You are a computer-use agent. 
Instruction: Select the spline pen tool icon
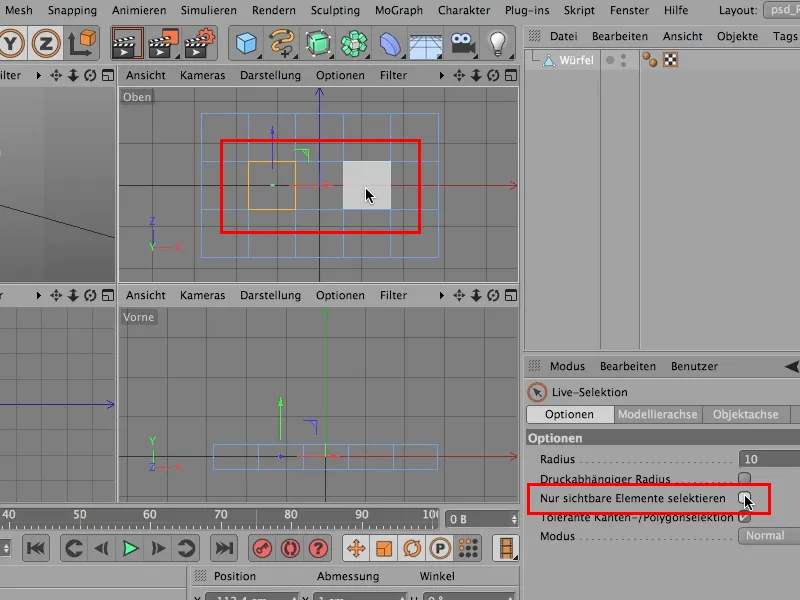click(x=282, y=44)
